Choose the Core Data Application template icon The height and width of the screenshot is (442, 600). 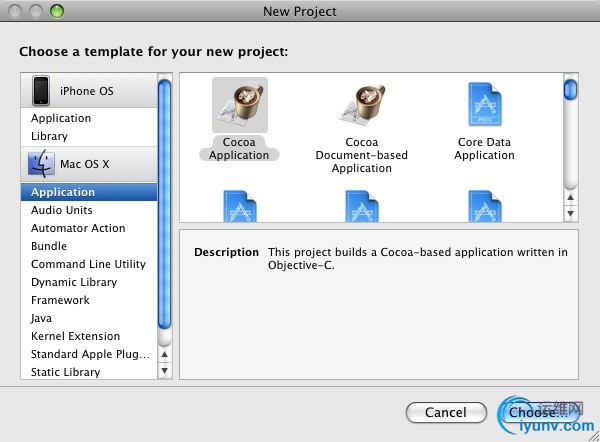coord(484,104)
